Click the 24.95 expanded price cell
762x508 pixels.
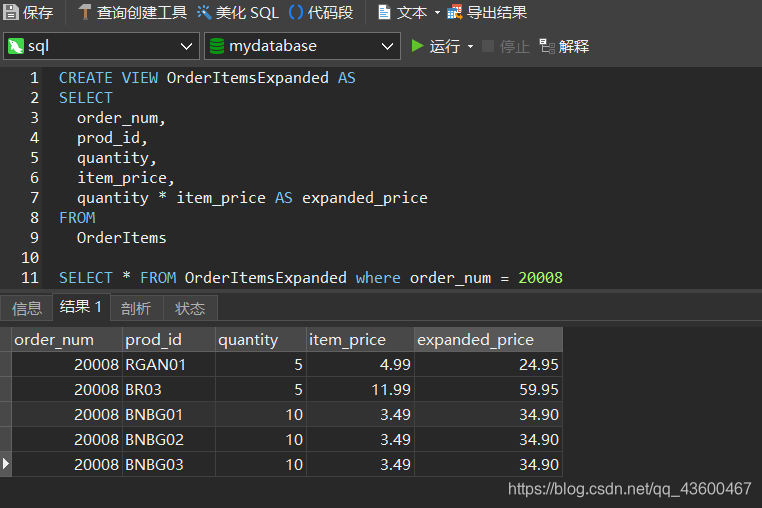tap(488, 365)
